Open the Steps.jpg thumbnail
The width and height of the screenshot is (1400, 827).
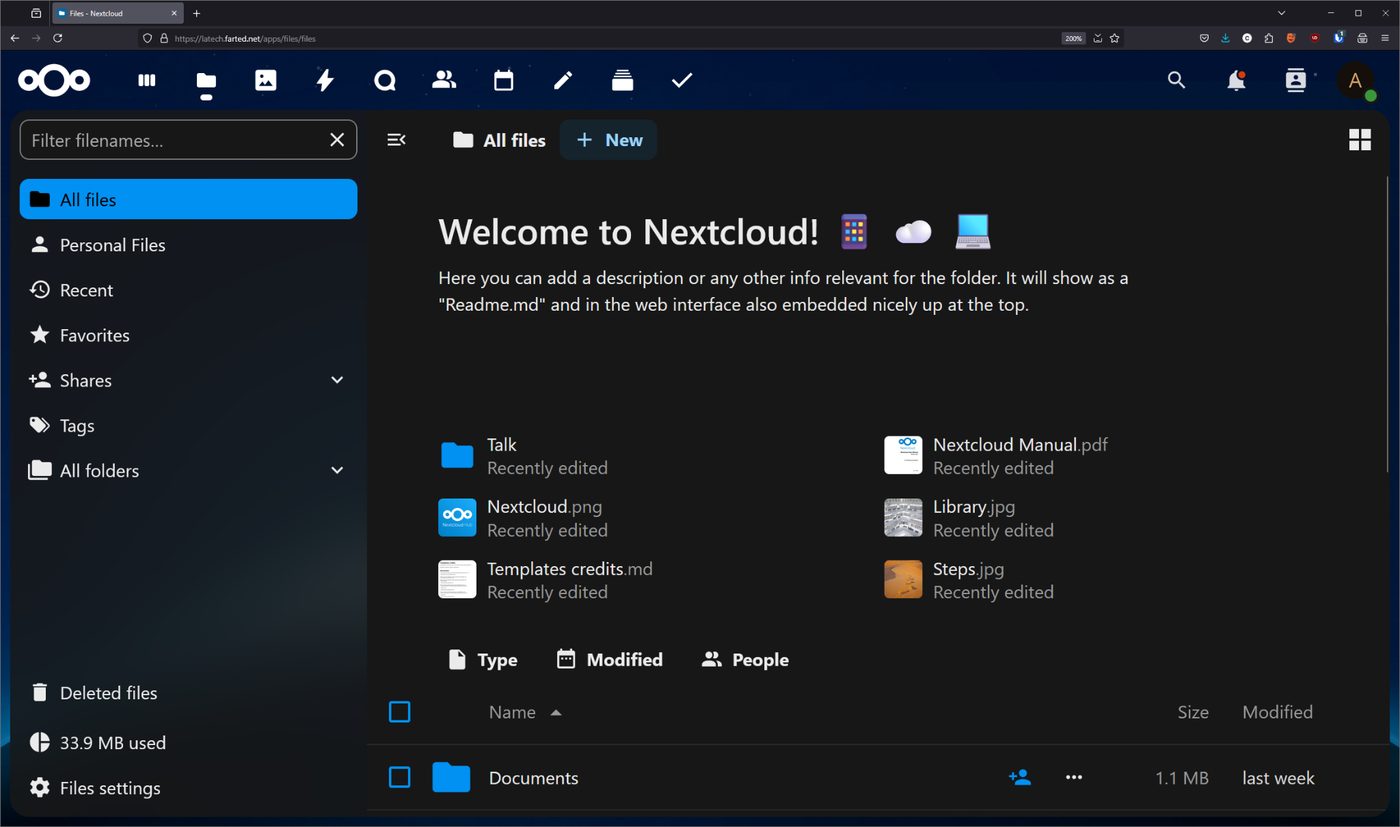tap(903, 580)
